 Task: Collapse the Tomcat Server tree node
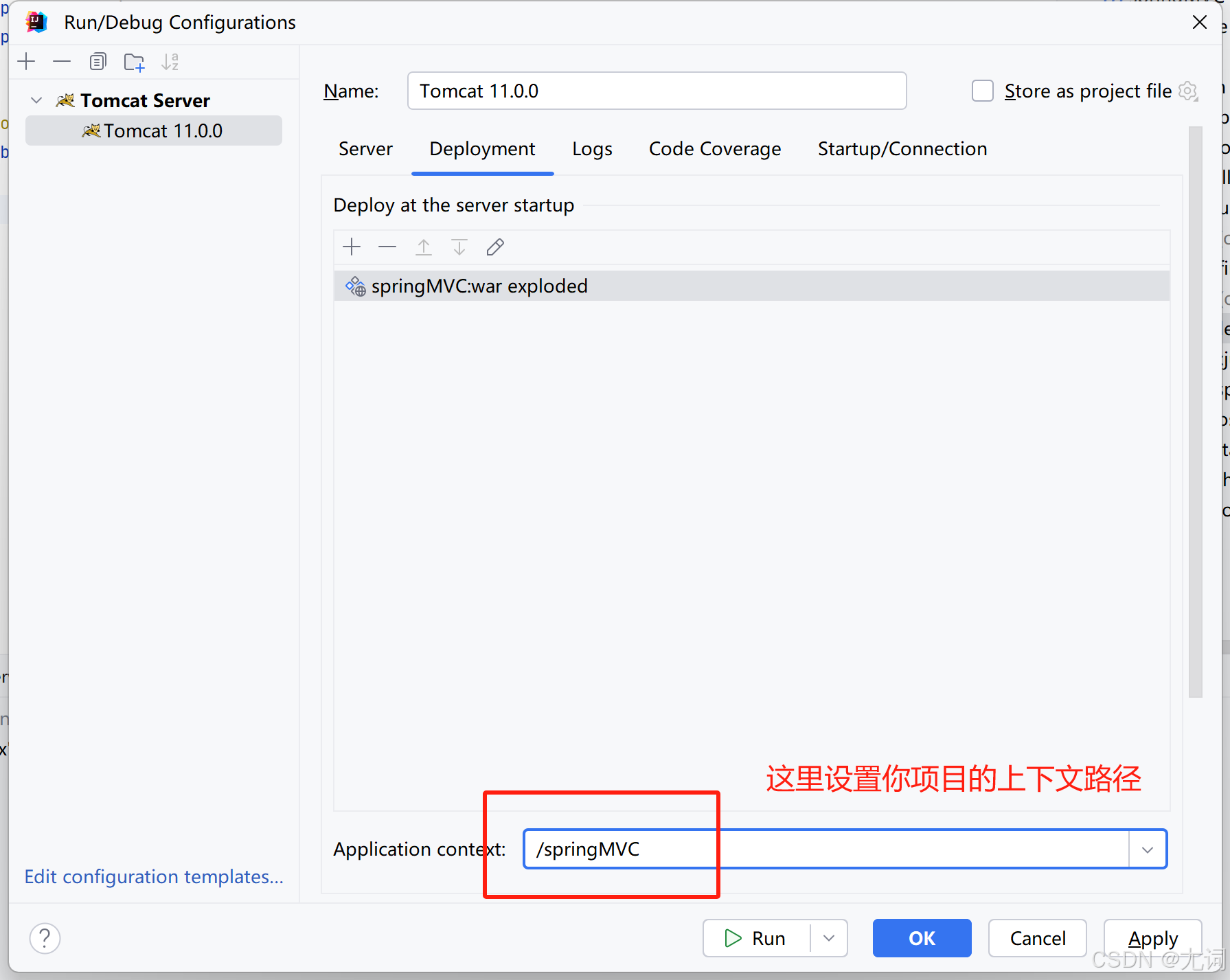37,101
